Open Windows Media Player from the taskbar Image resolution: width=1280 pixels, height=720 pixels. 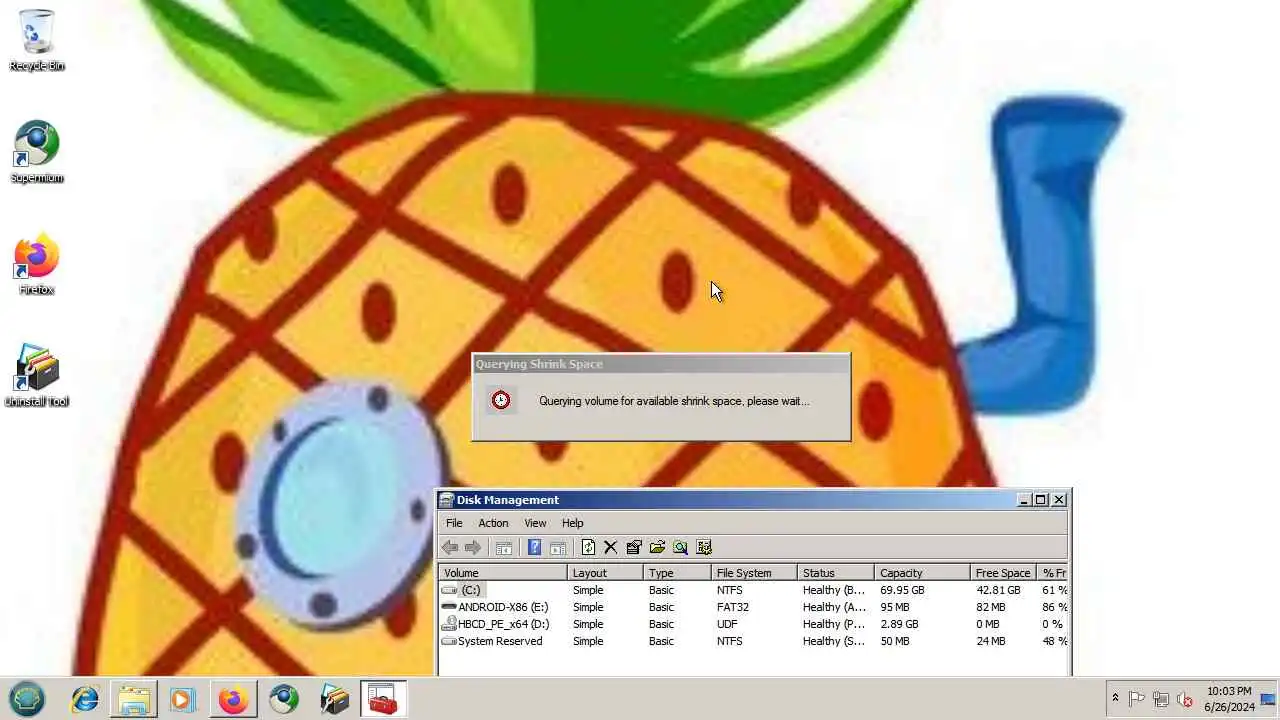pyautogui.click(x=183, y=699)
